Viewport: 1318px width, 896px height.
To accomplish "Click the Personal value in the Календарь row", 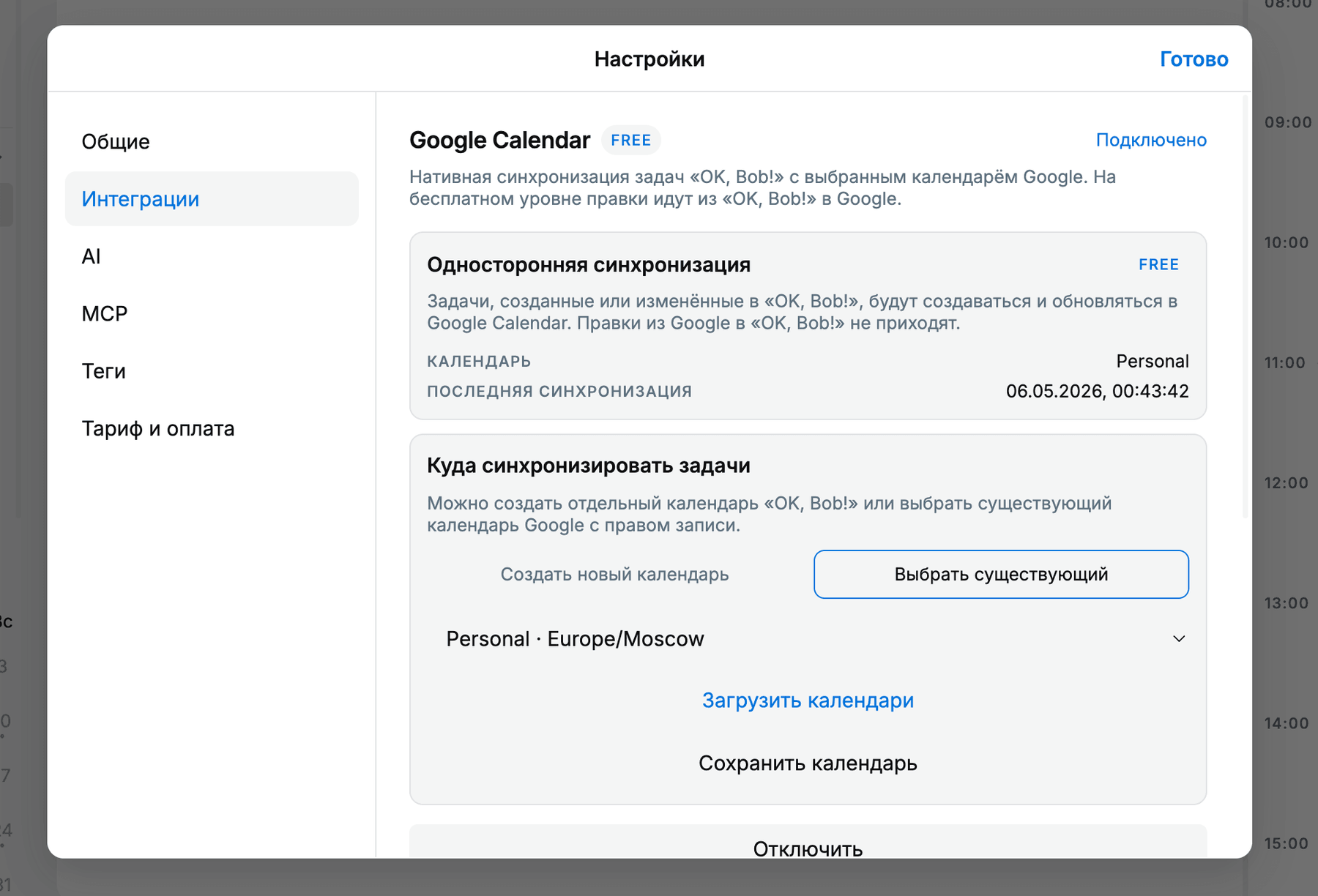I will point(1152,361).
